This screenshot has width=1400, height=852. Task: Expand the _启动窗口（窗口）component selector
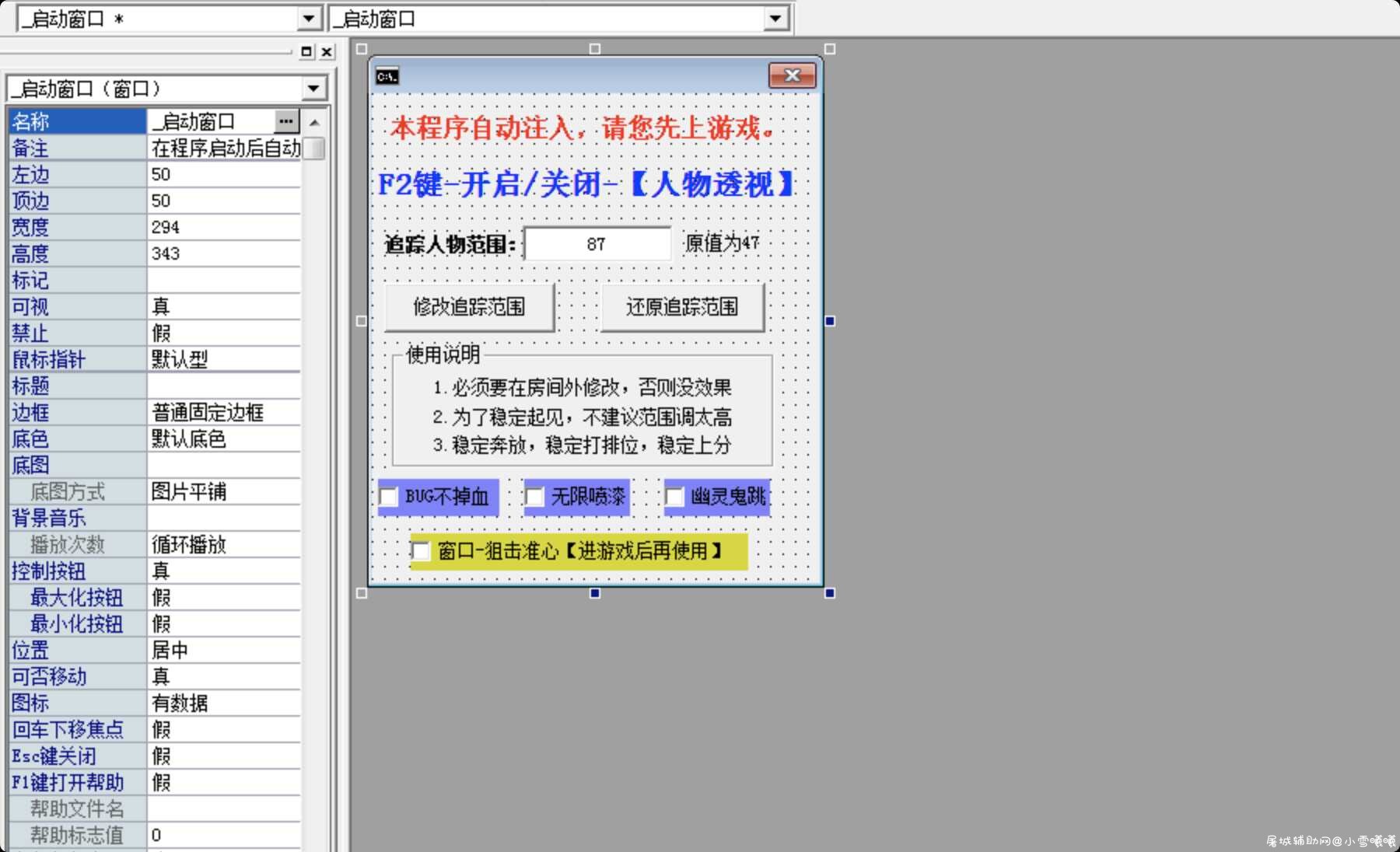[x=313, y=89]
